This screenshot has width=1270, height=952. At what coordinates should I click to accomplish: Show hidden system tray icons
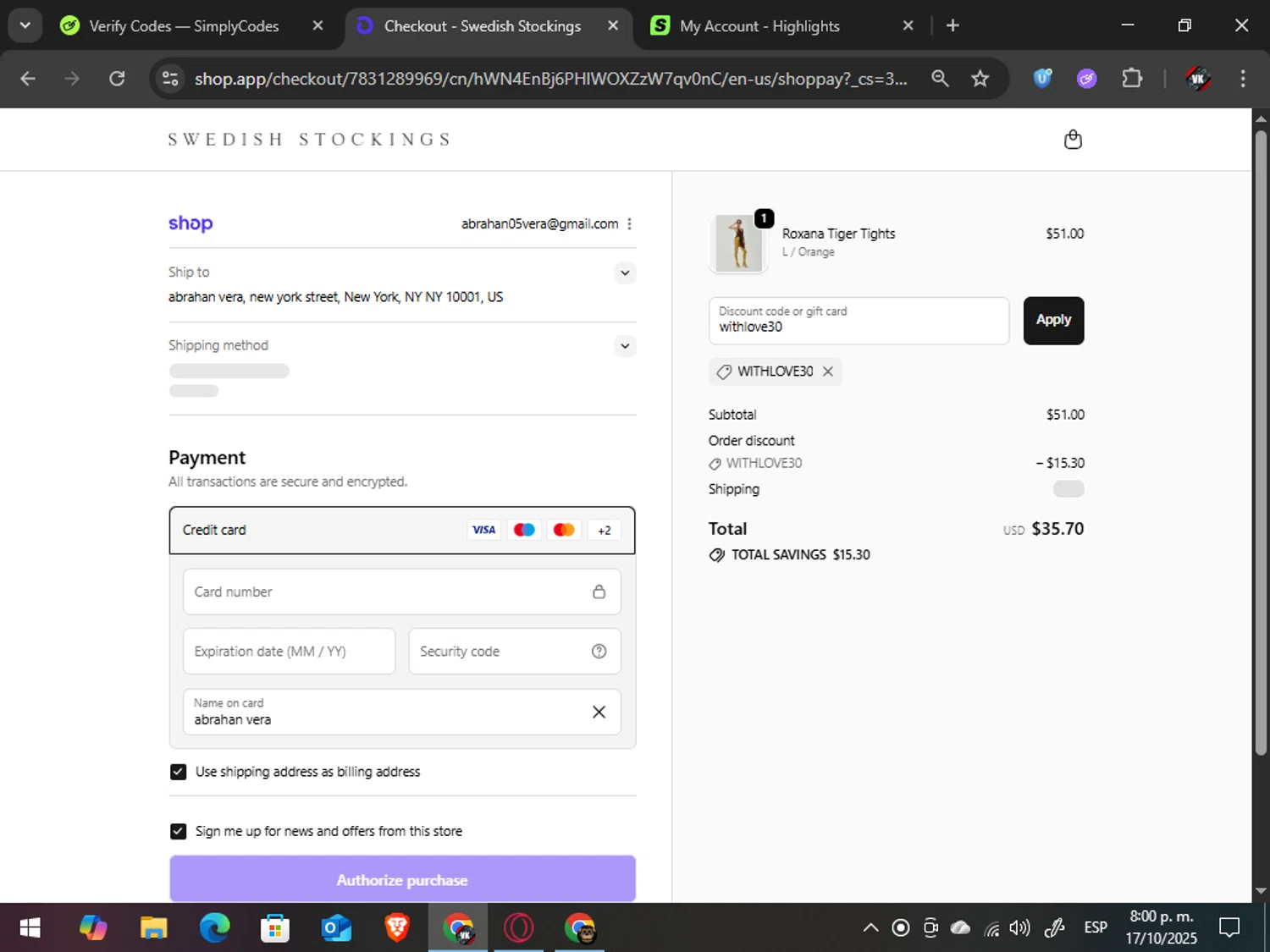pyautogui.click(x=870, y=928)
